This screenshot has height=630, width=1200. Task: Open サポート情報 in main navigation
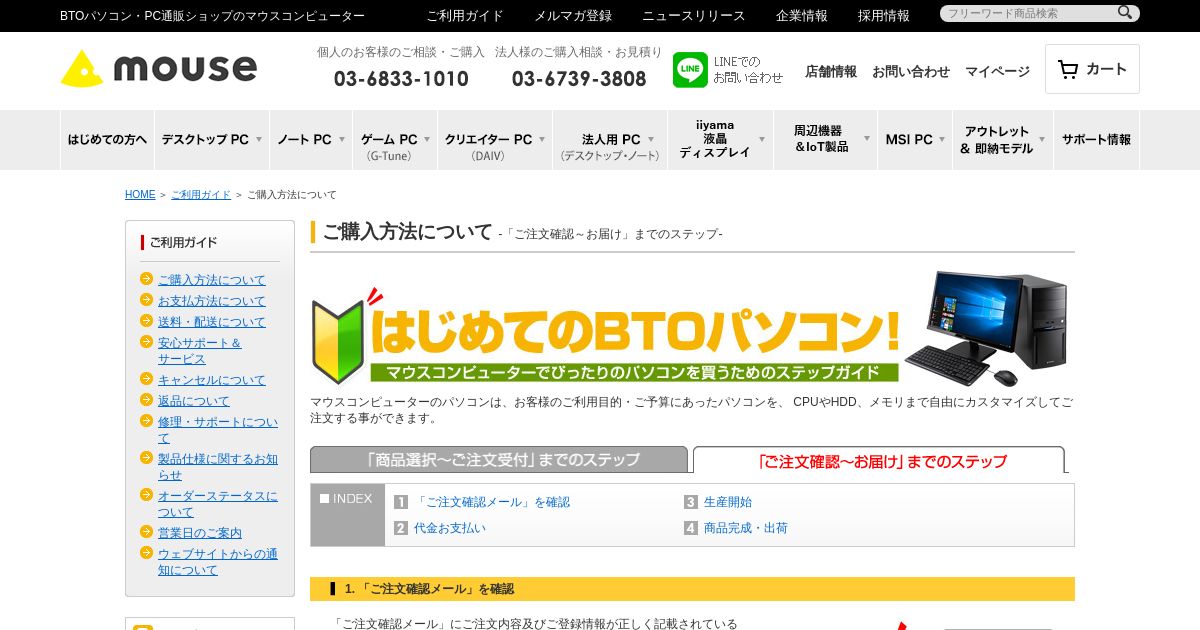tap(1097, 140)
